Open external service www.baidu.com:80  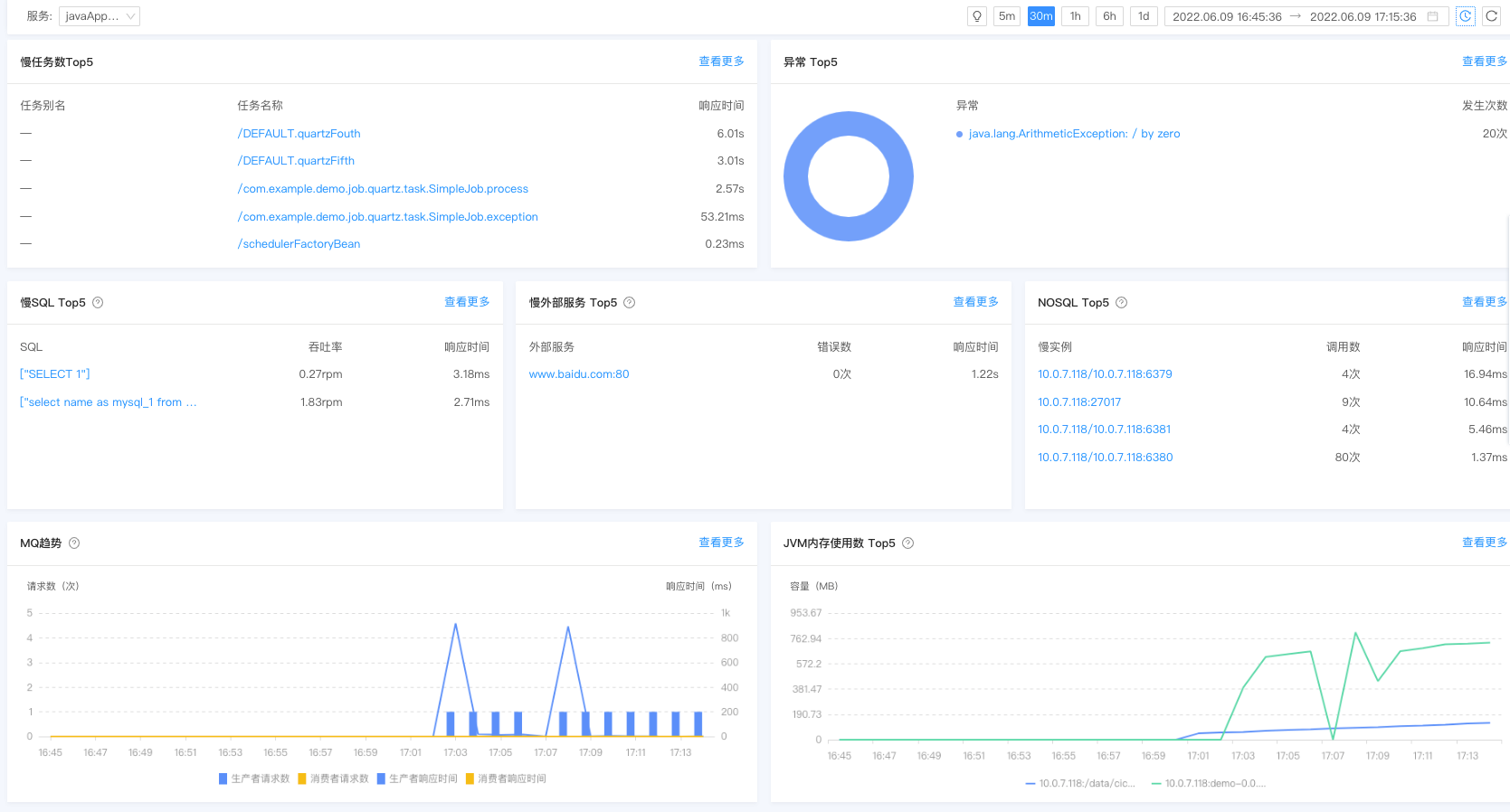pos(579,374)
